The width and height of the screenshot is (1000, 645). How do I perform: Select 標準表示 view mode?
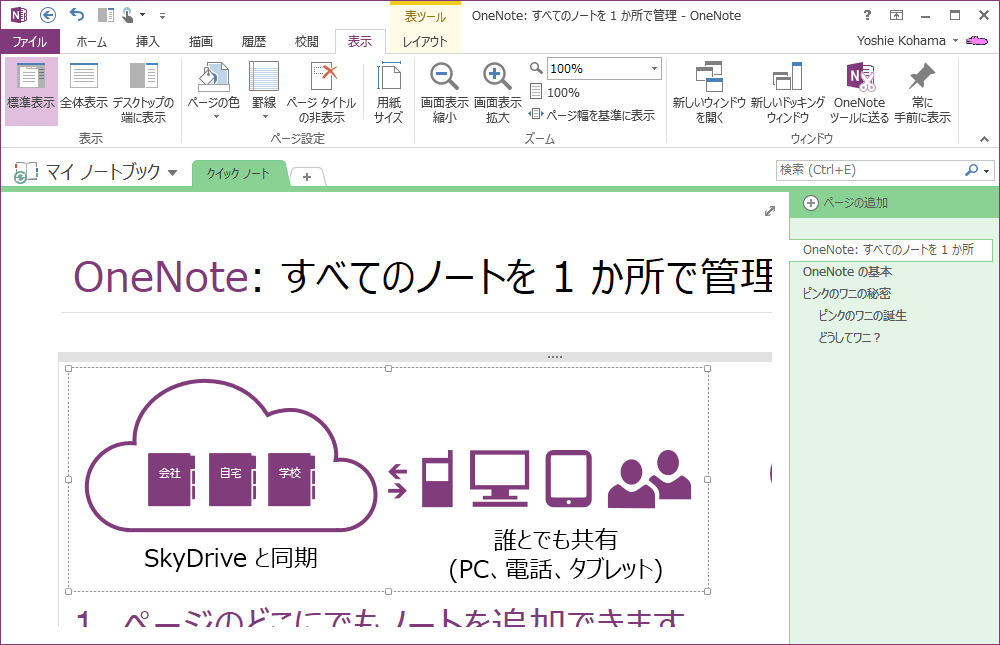point(31,91)
